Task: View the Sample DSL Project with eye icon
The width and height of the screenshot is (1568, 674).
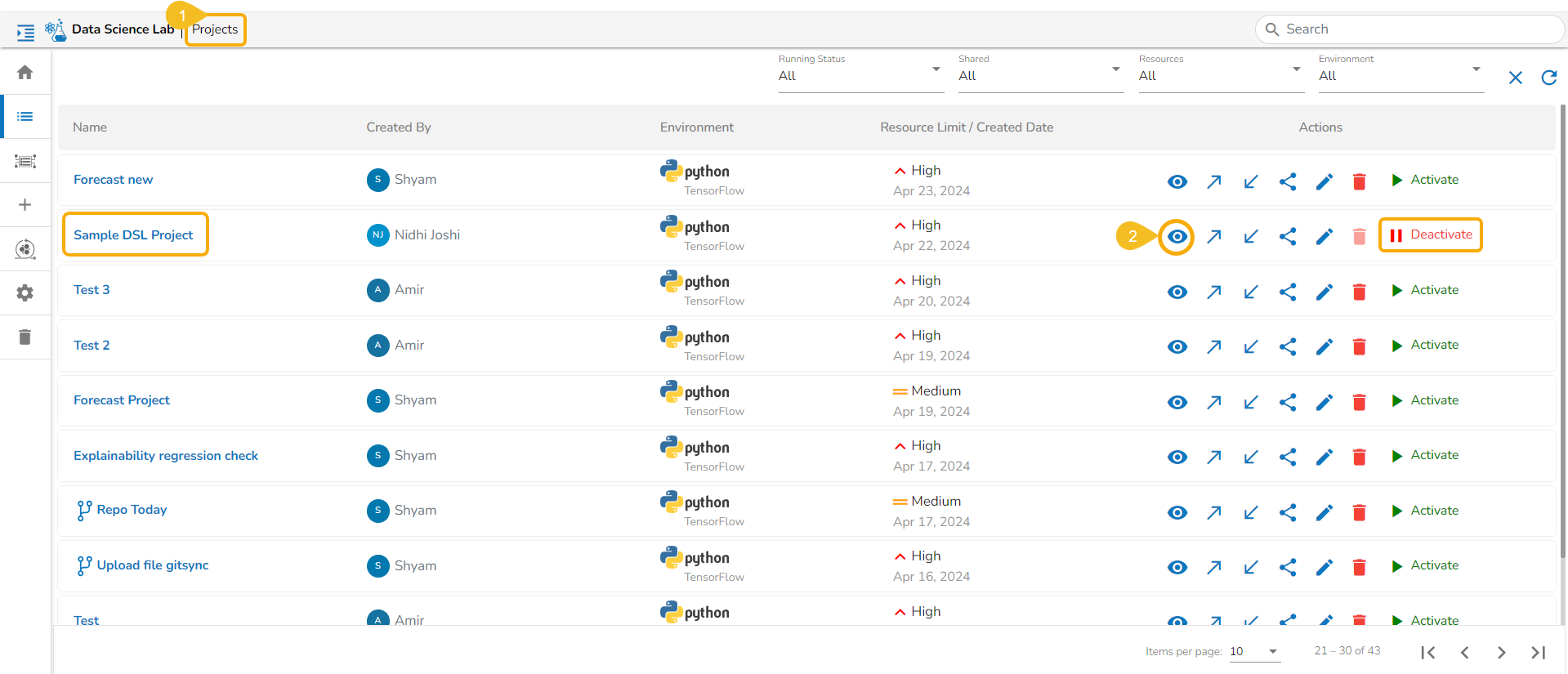Action: [x=1177, y=237]
